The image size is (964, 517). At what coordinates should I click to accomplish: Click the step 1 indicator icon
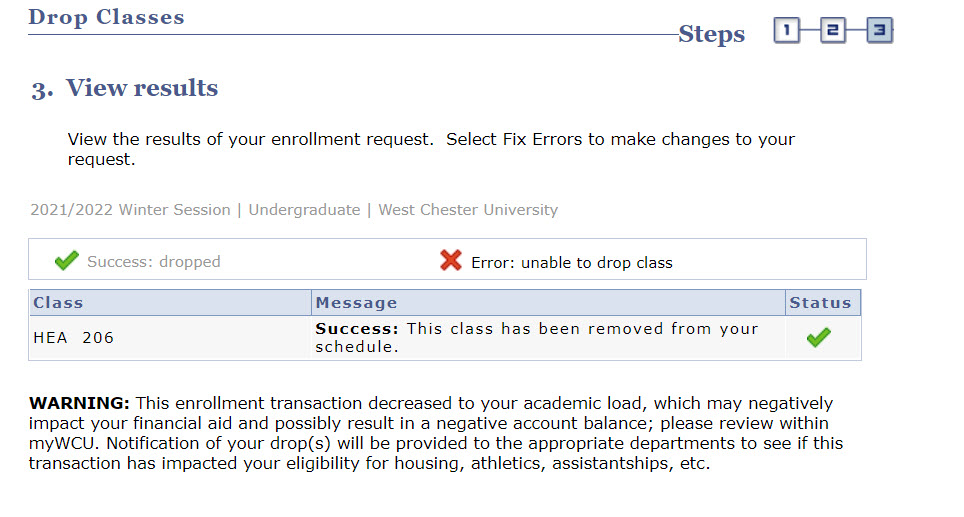(x=787, y=32)
